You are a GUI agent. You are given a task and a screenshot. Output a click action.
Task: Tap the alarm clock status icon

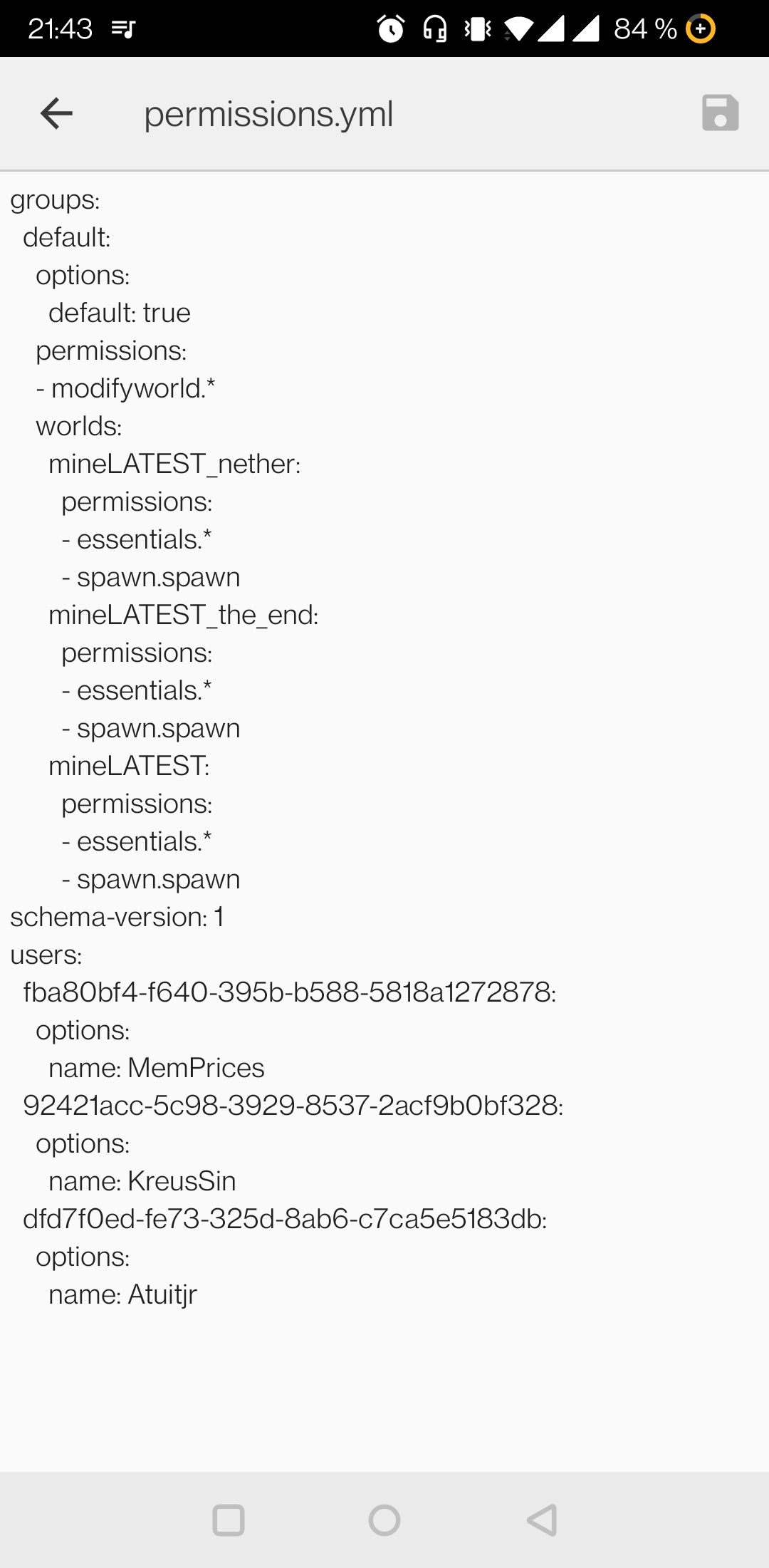pos(391,28)
